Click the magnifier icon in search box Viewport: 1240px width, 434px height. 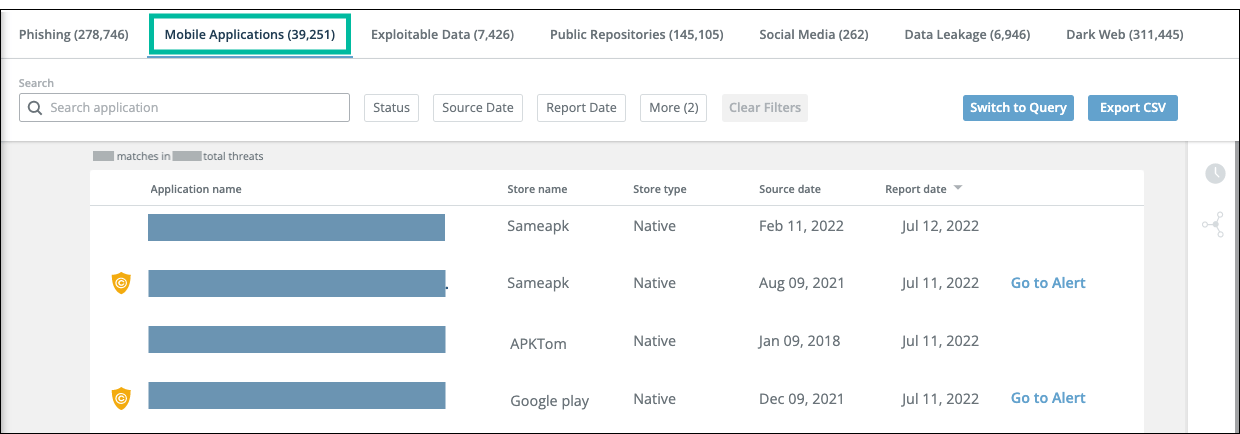click(35, 108)
